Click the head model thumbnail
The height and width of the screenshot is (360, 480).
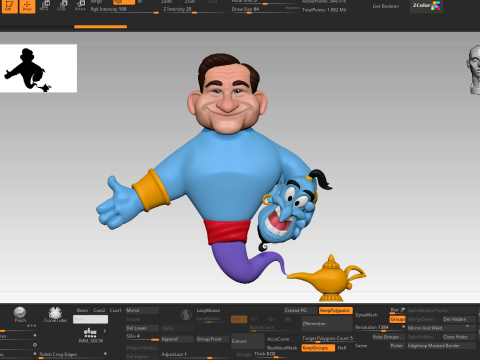[474, 70]
